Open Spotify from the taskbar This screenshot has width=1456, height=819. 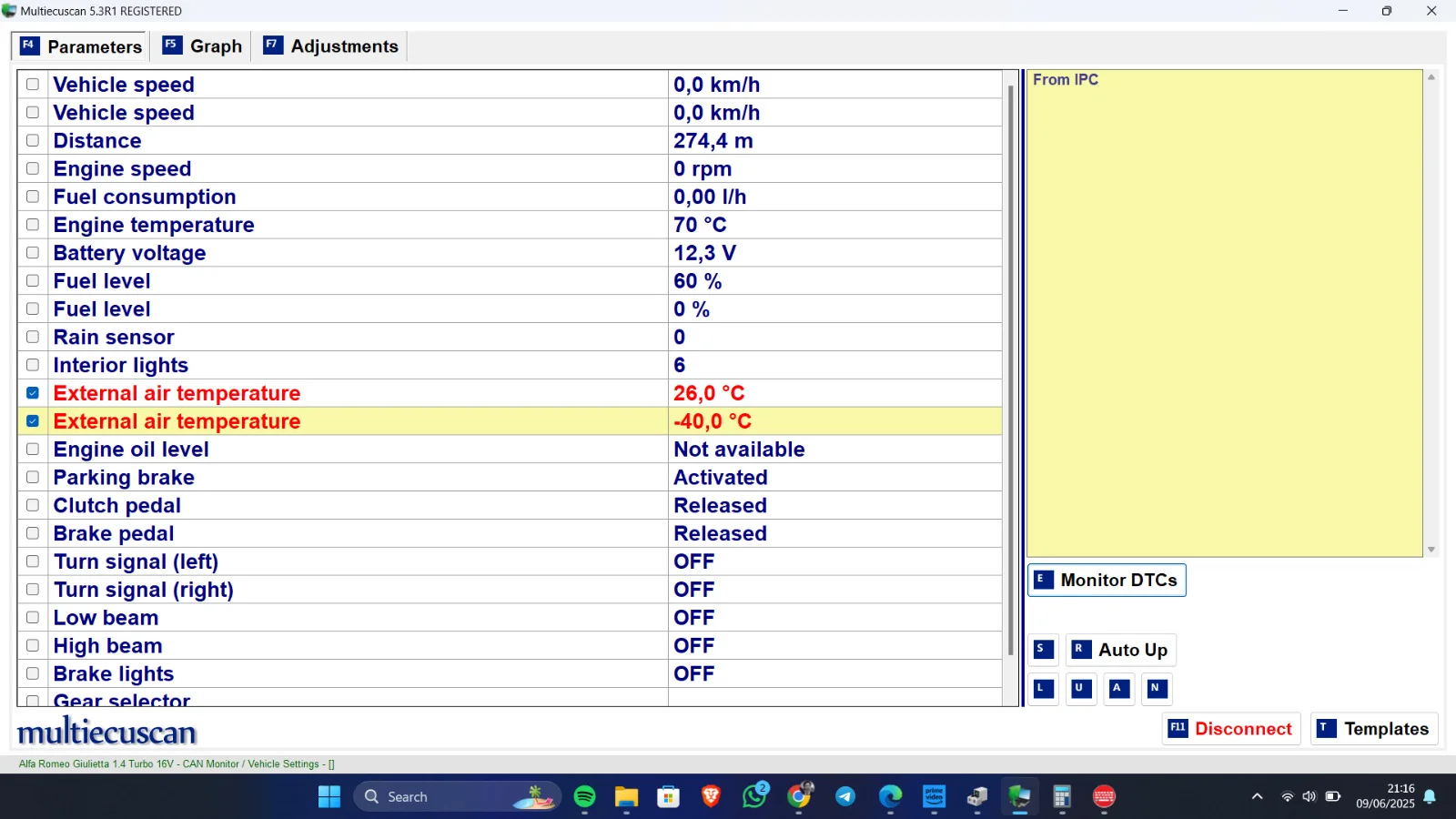click(585, 797)
